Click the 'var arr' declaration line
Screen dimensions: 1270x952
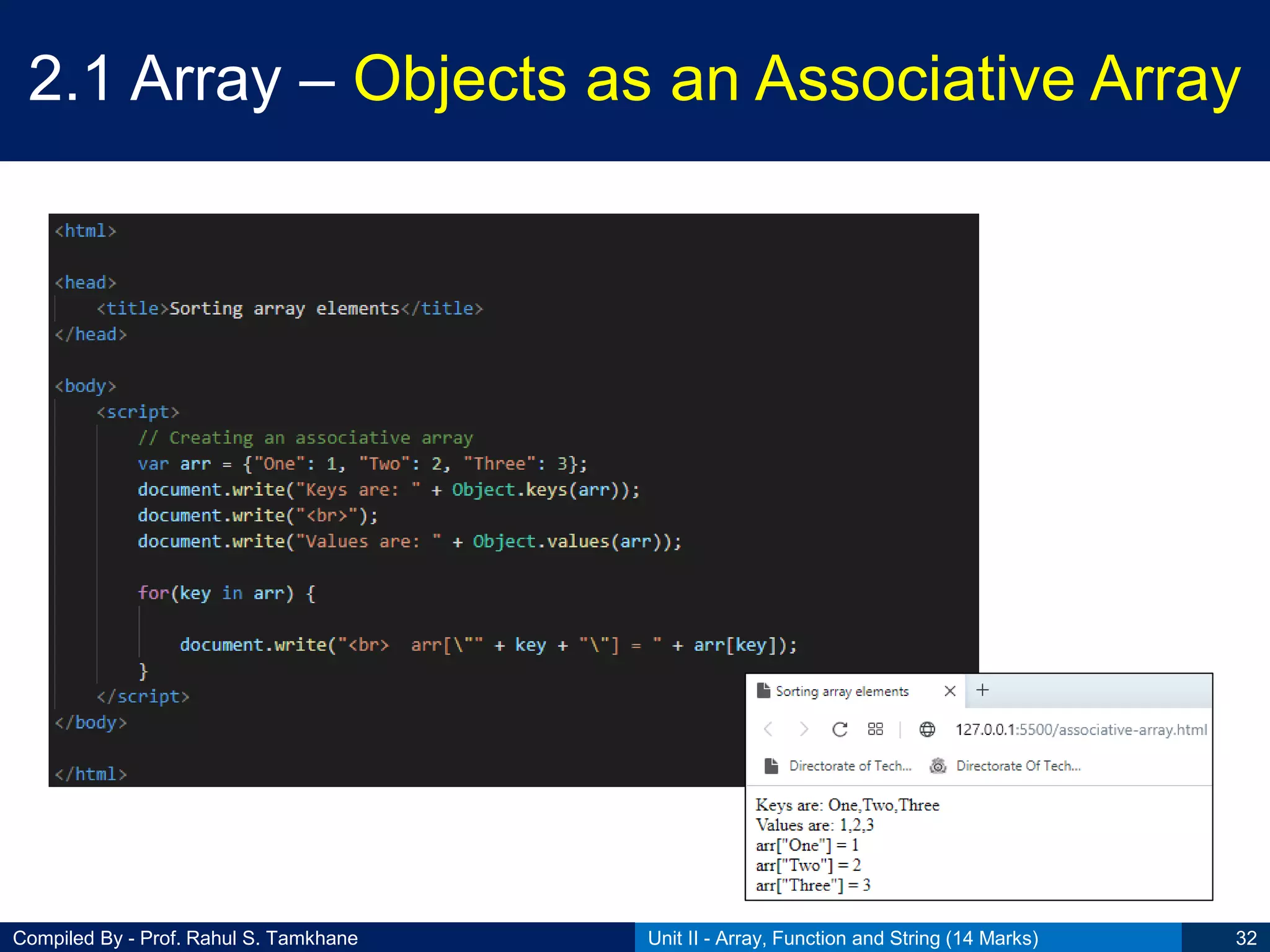363,464
